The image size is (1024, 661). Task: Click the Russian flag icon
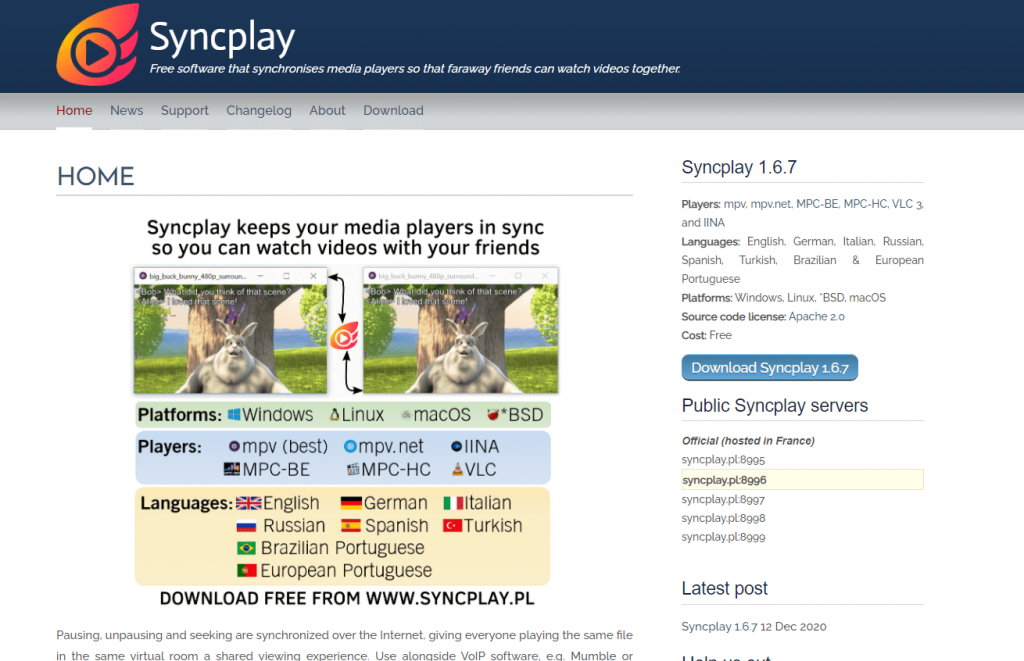246,526
